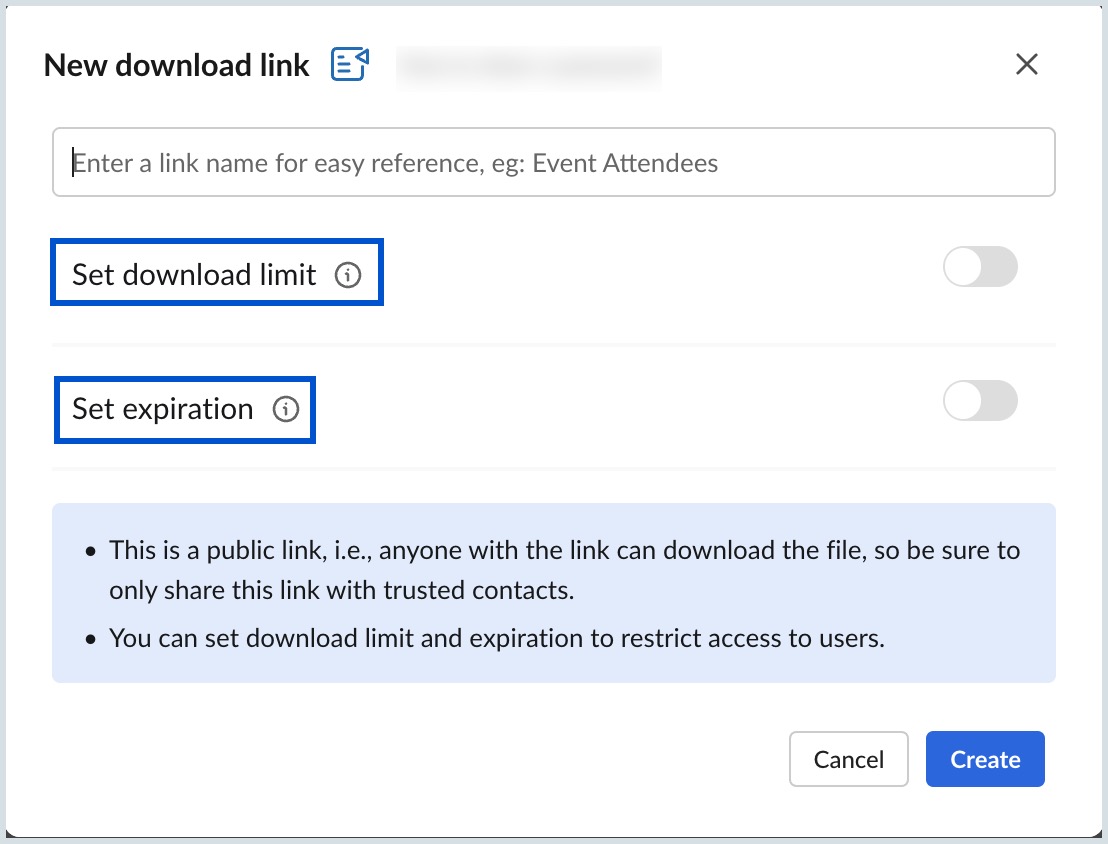The height and width of the screenshot is (844, 1108).
Task: Enable the Set download limit toggle
Action: (980, 267)
